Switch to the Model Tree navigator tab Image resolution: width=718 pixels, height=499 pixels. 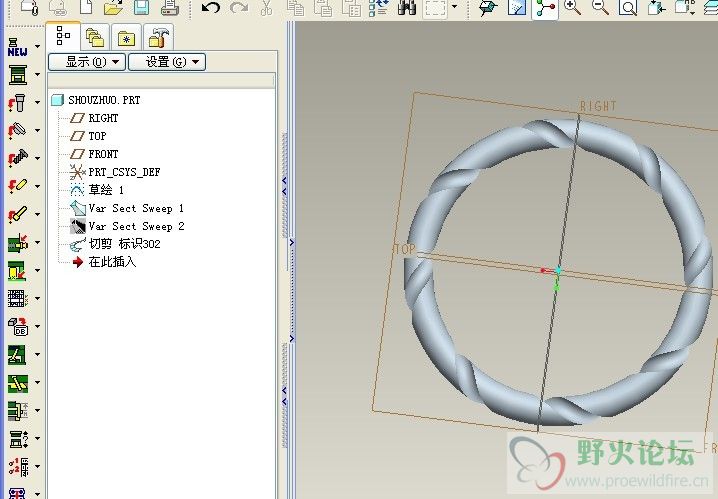(x=63, y=36)
